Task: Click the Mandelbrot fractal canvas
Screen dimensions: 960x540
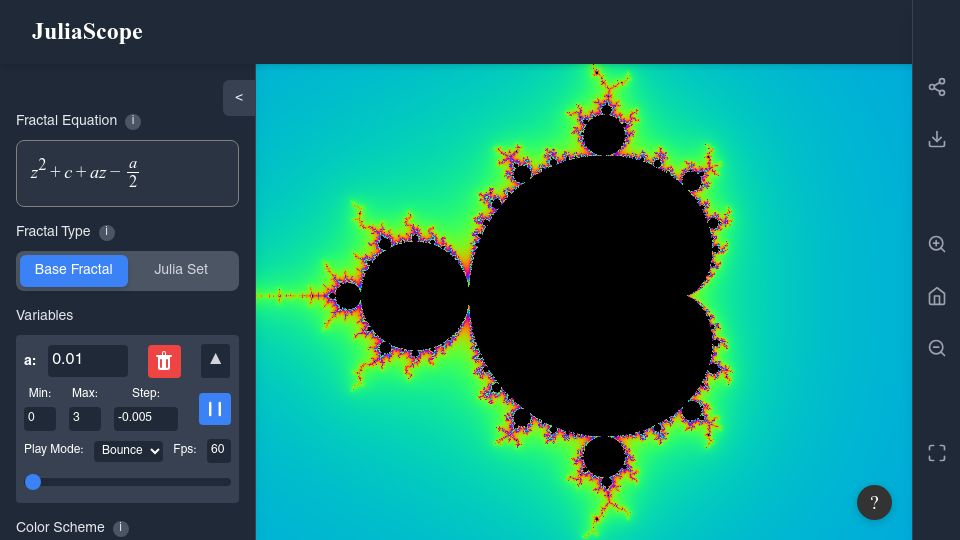Action: coord(583,302)
